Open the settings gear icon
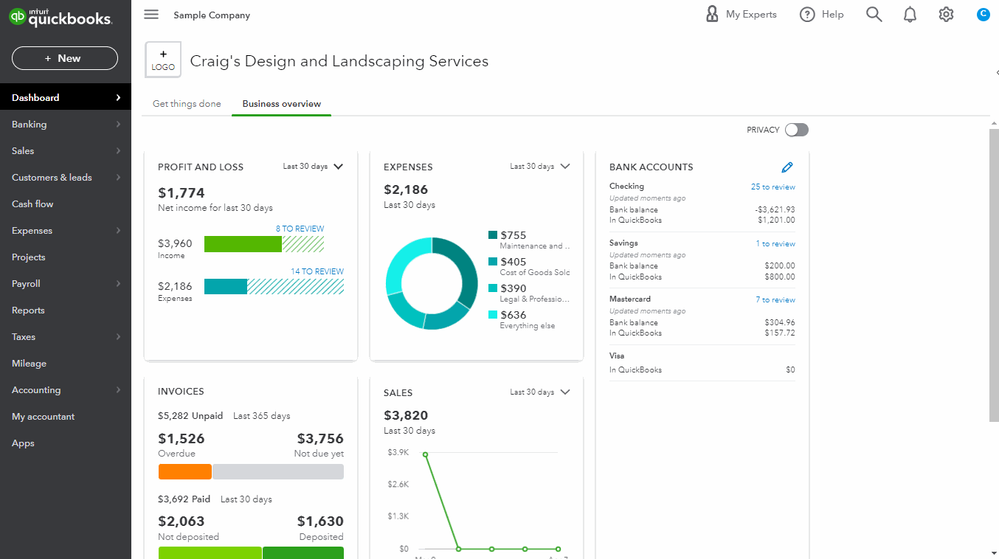The height and width of the screenshot is (559, 999). click(946, 14)
